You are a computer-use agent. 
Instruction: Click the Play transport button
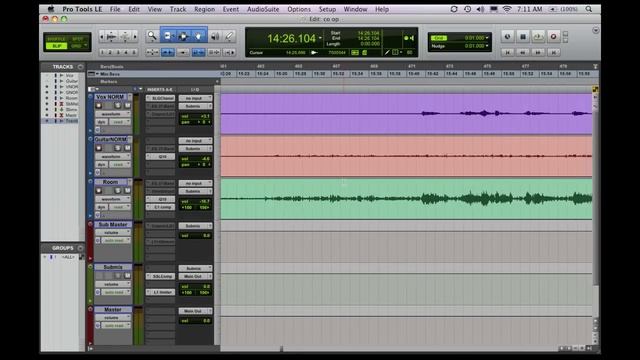coord(538,37)
